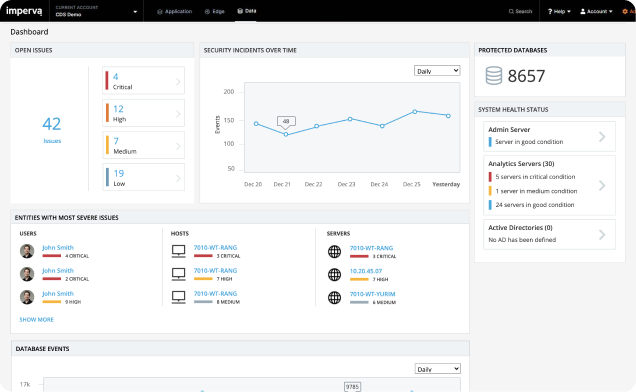The width and height of the screenshot is (636, 392).
Task: Open the 7 Medium issues card
Action: tap(143, 145)
